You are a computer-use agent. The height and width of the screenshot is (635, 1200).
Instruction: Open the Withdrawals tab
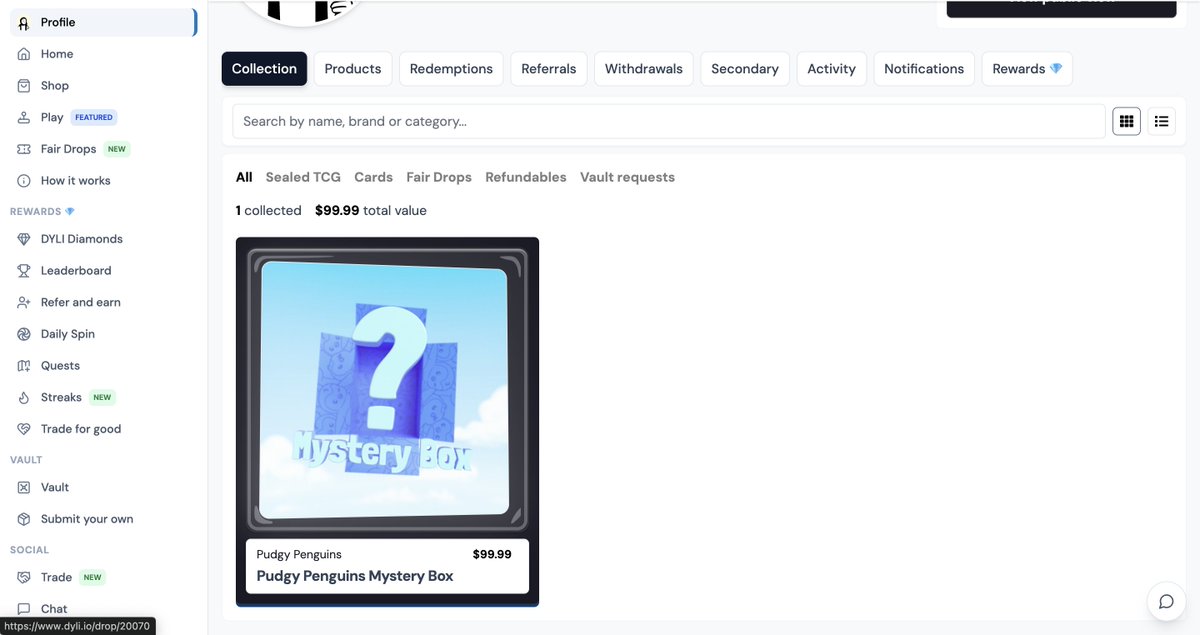(644, 69)
